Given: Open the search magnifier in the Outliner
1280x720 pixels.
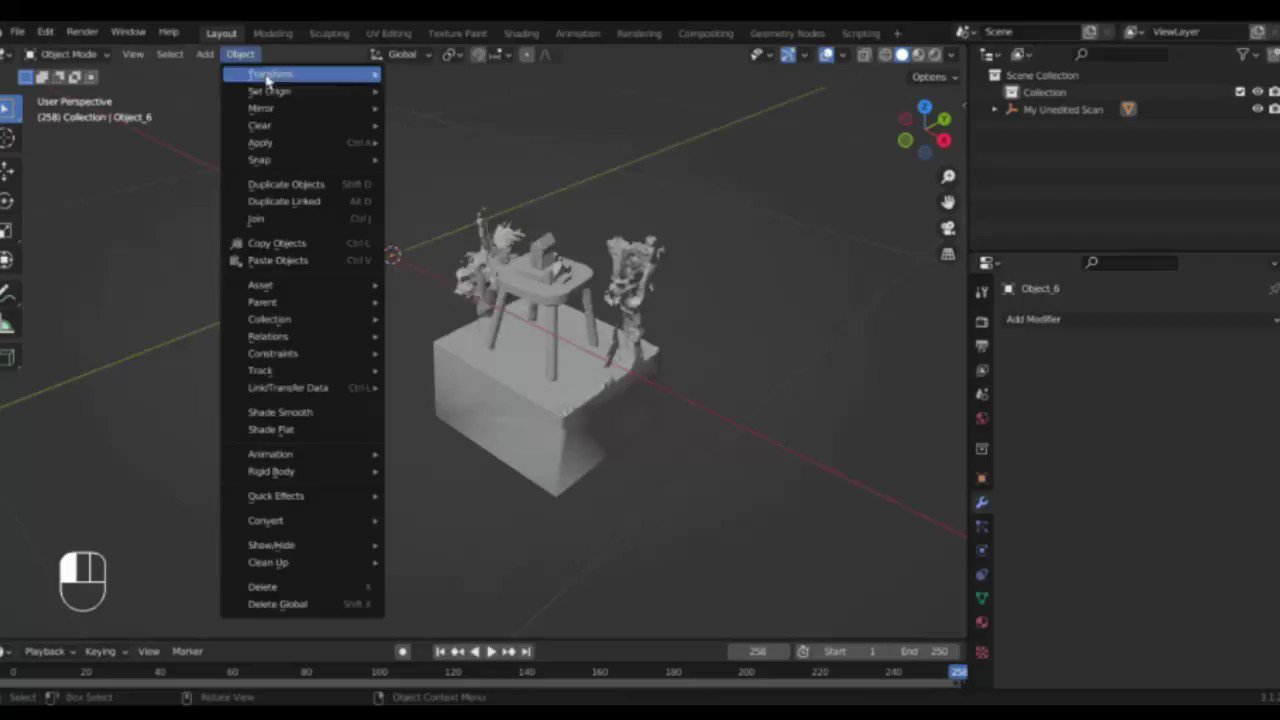Looking at the screenshot, I should pyautogui.click(x=1081, y=54).
